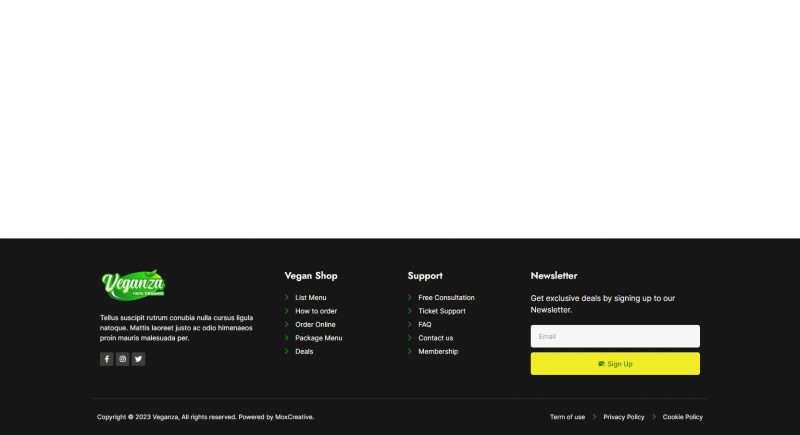Open Package Menu link
The image size is (800, 435).
click(318, 338)
